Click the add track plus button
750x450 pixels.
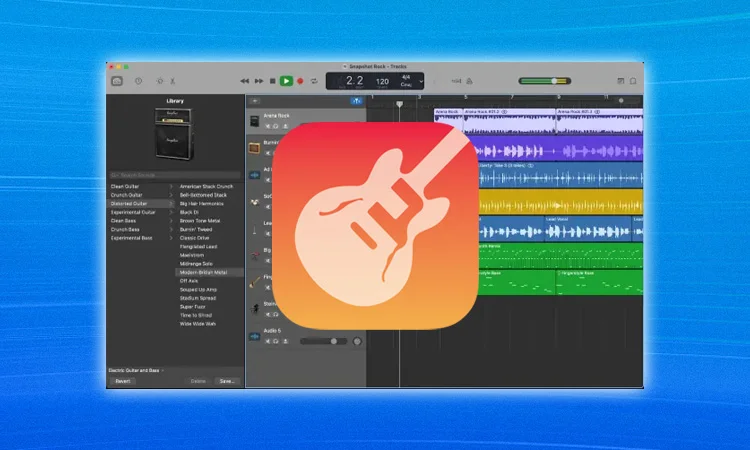tap(255, 101)
